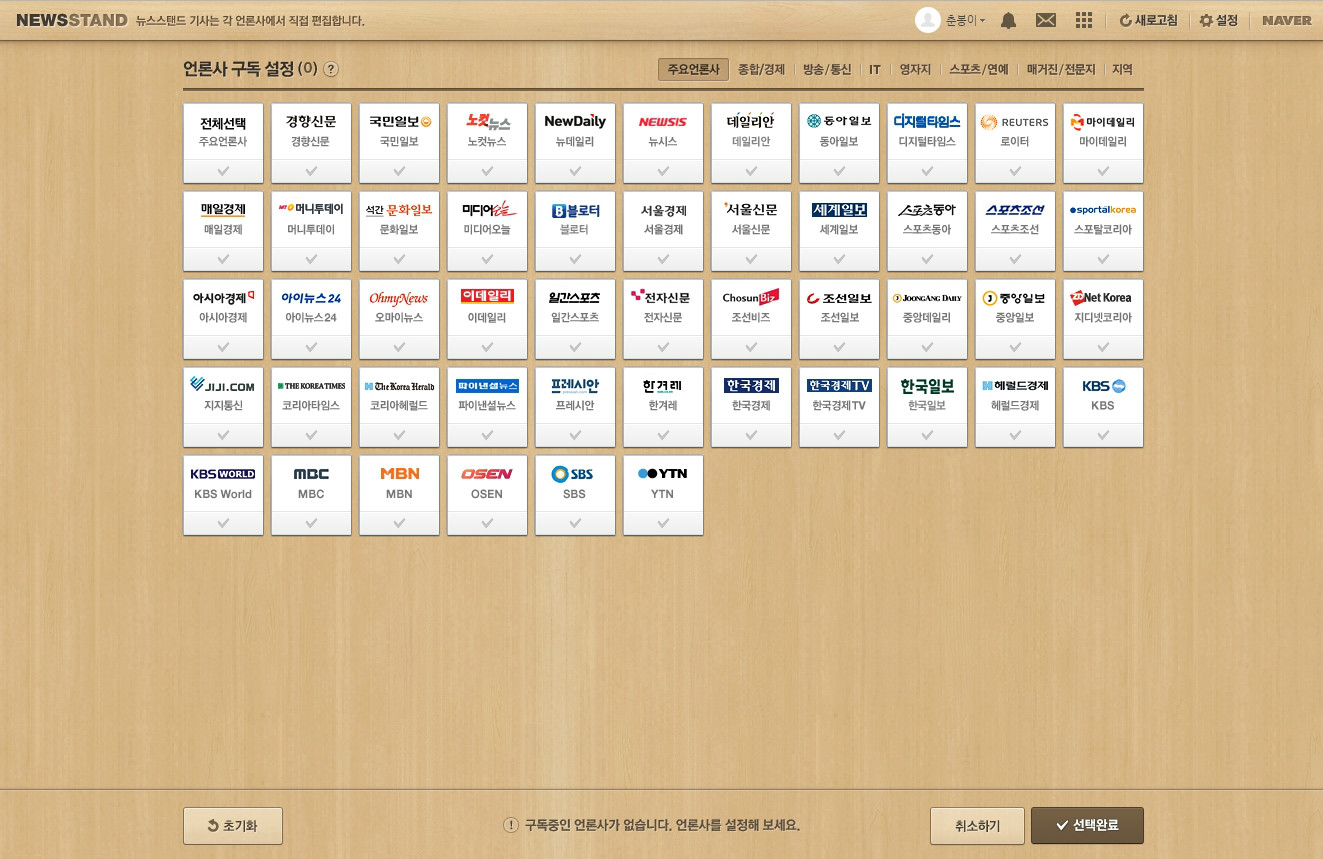1323x859 pixels.
Task: Go to the NAVER link
Action: click(x=1286, y=20)
